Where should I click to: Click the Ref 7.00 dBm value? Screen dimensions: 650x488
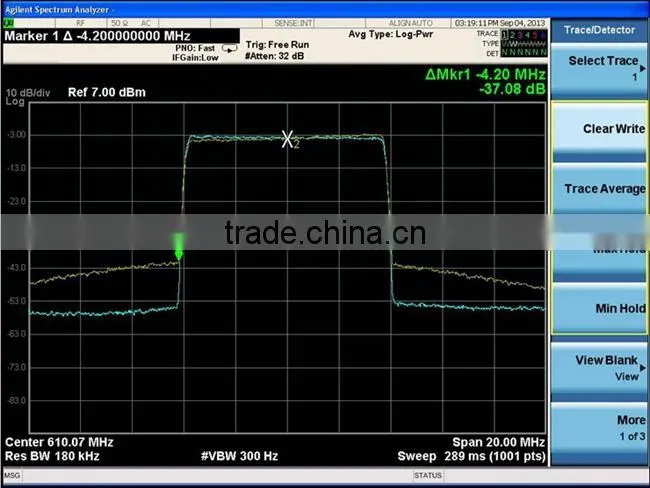(107, 92)
